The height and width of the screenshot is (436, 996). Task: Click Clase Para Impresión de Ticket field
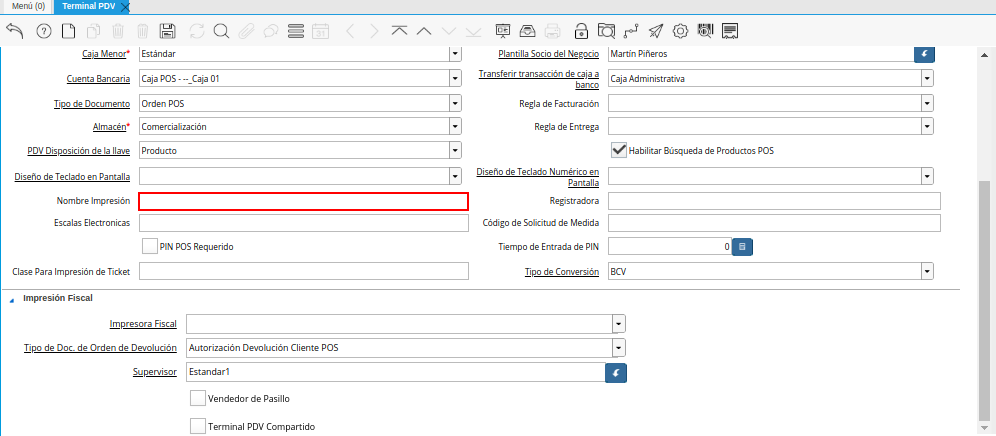[304, 271]
